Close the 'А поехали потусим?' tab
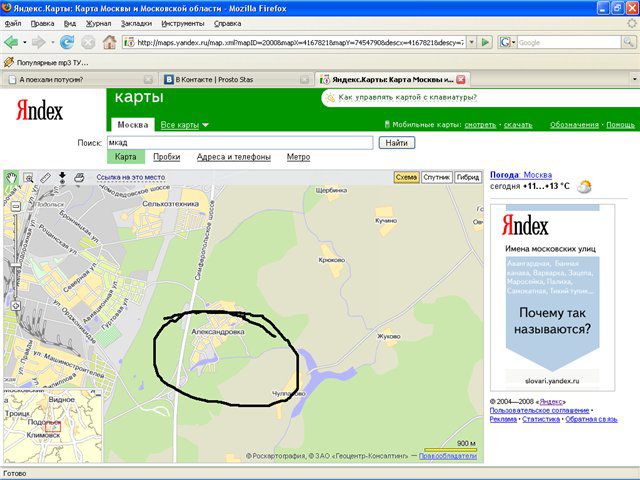 point(148,80)
